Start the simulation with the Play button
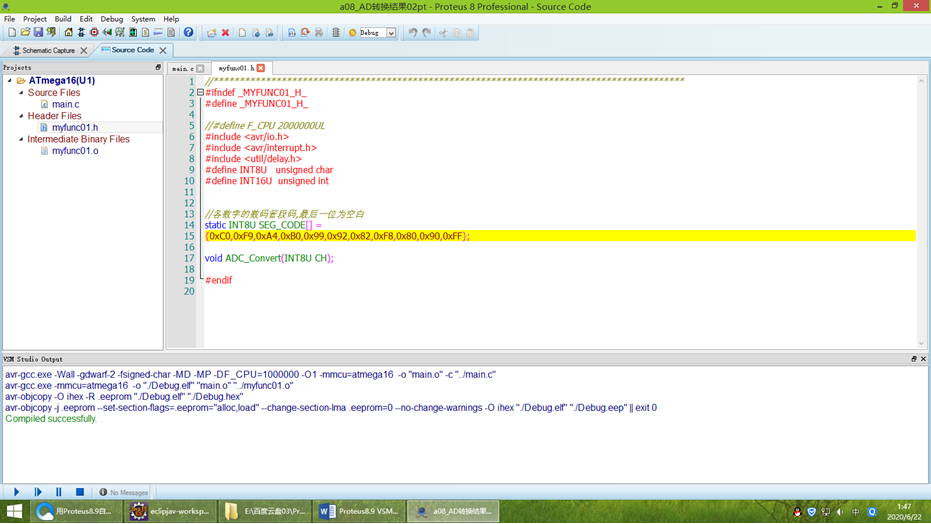Screen dimensions: 931x524 point(17,492)
